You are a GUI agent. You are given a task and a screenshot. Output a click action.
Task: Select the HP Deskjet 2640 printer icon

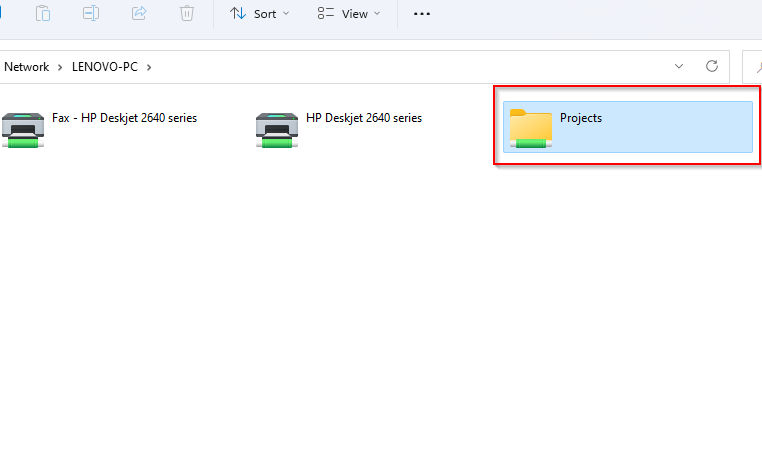click(x=276, y=129)
